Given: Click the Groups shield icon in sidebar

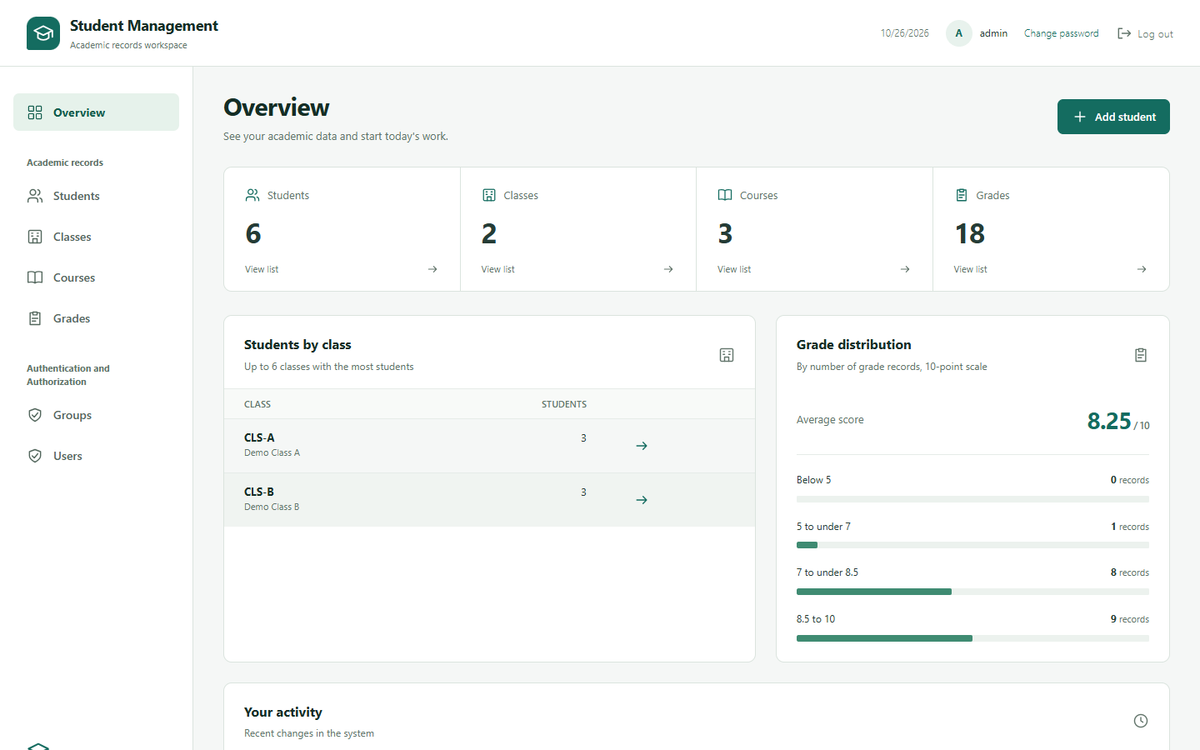Looking at the screenshot, I should pyautogui.click(x=35, y=415).
